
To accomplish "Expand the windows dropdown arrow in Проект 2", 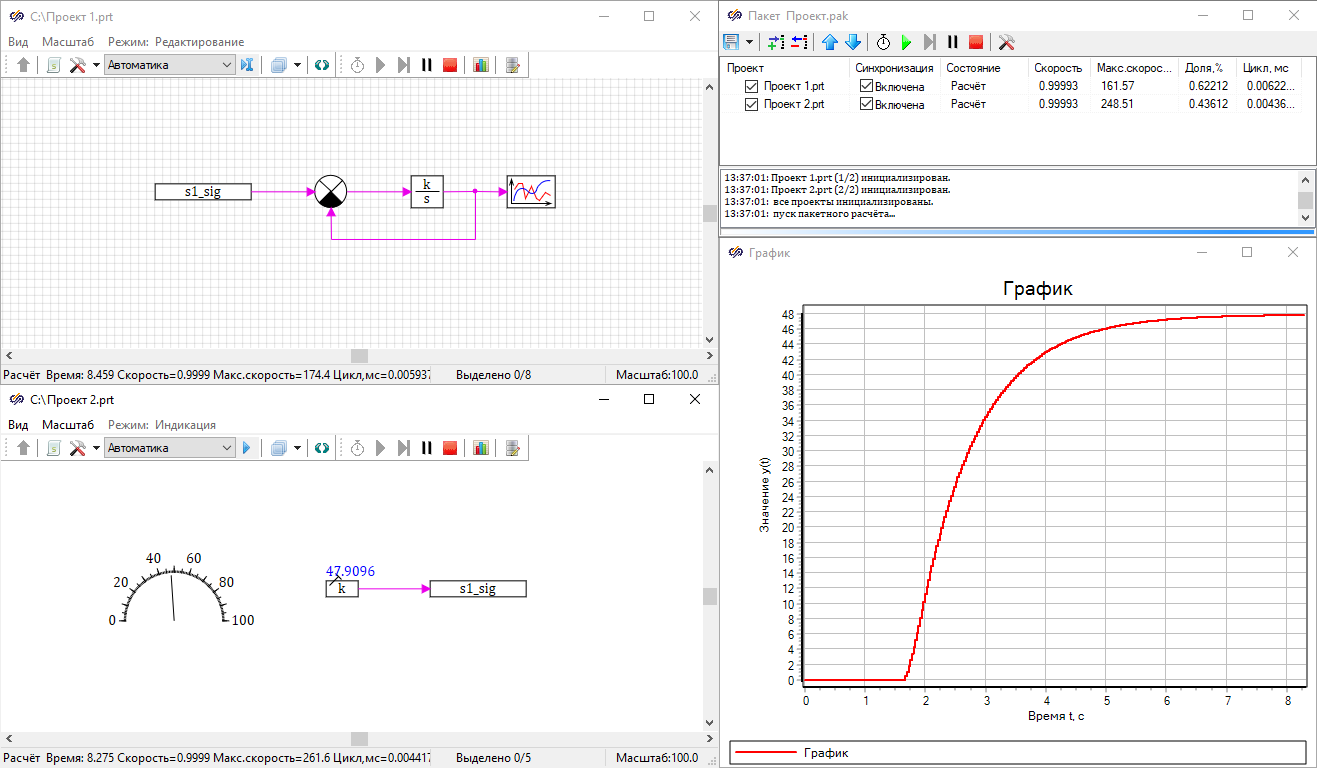I will click(x=297, y=448).
